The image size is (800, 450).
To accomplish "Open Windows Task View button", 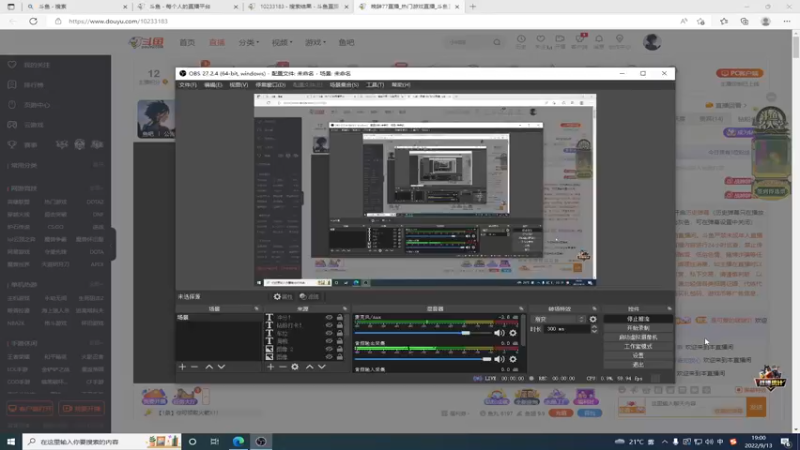I will [215, 441].
